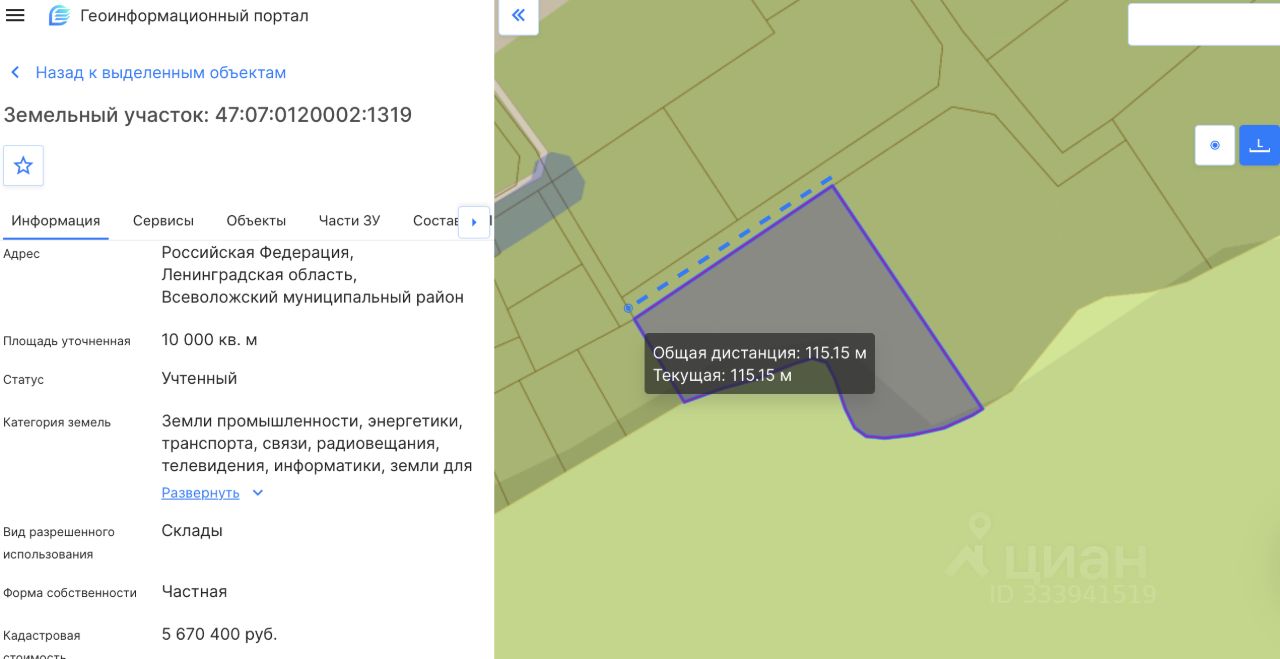
Task: Open the Объекты tab
Action: click(x=256, y=220)
